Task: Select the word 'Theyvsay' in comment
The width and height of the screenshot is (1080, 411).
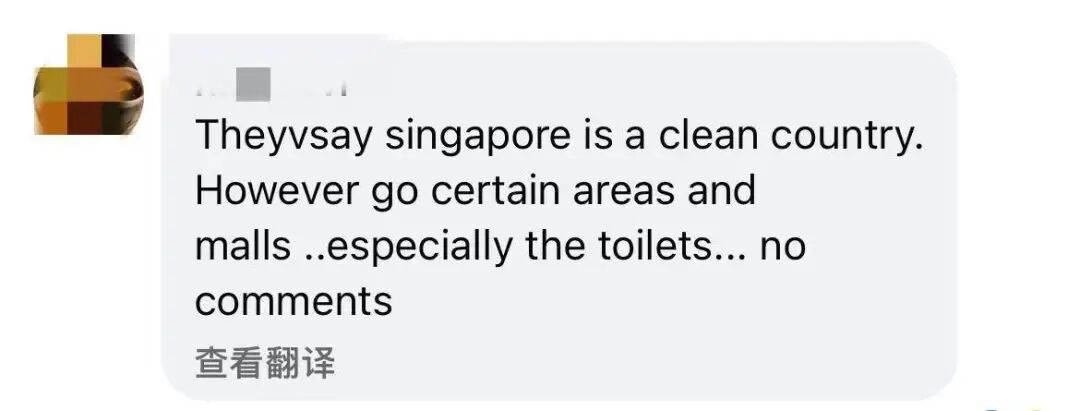Action: [x=284, y=138]
